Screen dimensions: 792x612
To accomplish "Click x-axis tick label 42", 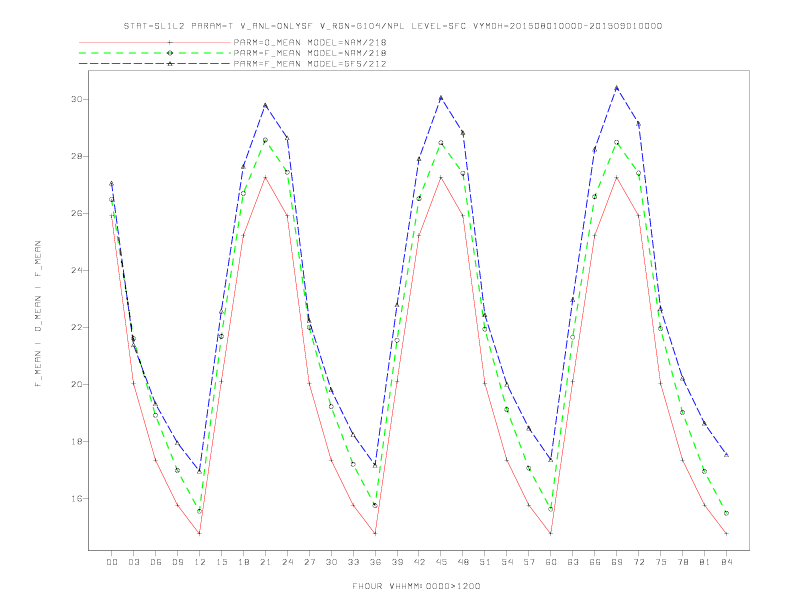I will 419,562.
